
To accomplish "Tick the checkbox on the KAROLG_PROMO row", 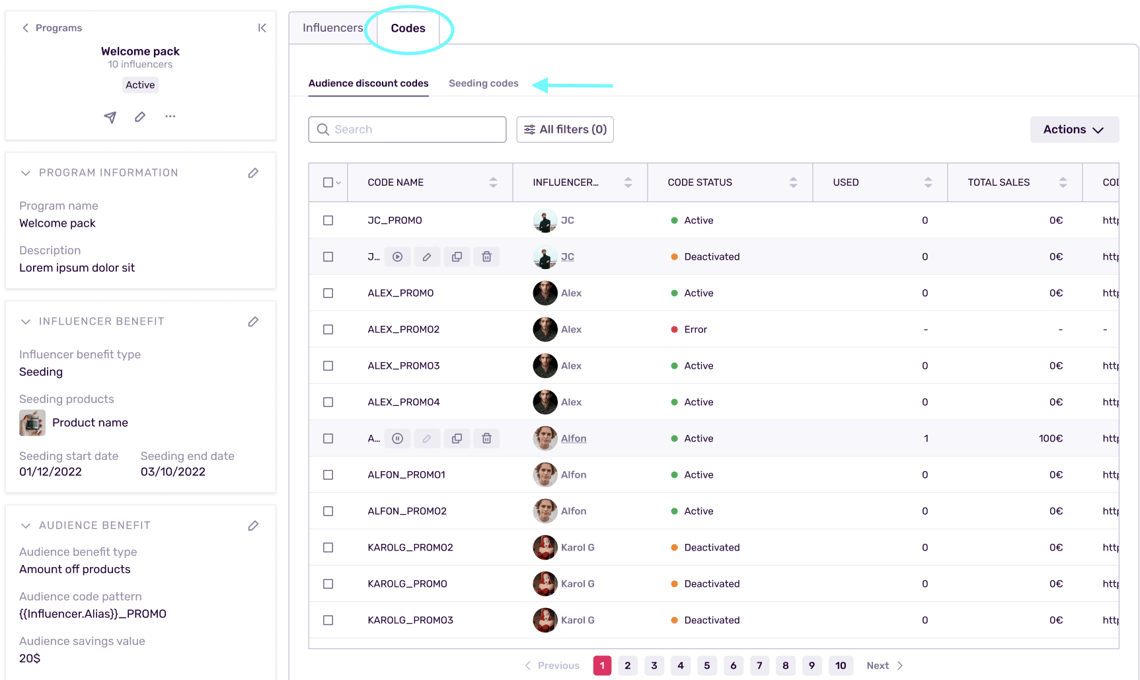I will point(328,583).
